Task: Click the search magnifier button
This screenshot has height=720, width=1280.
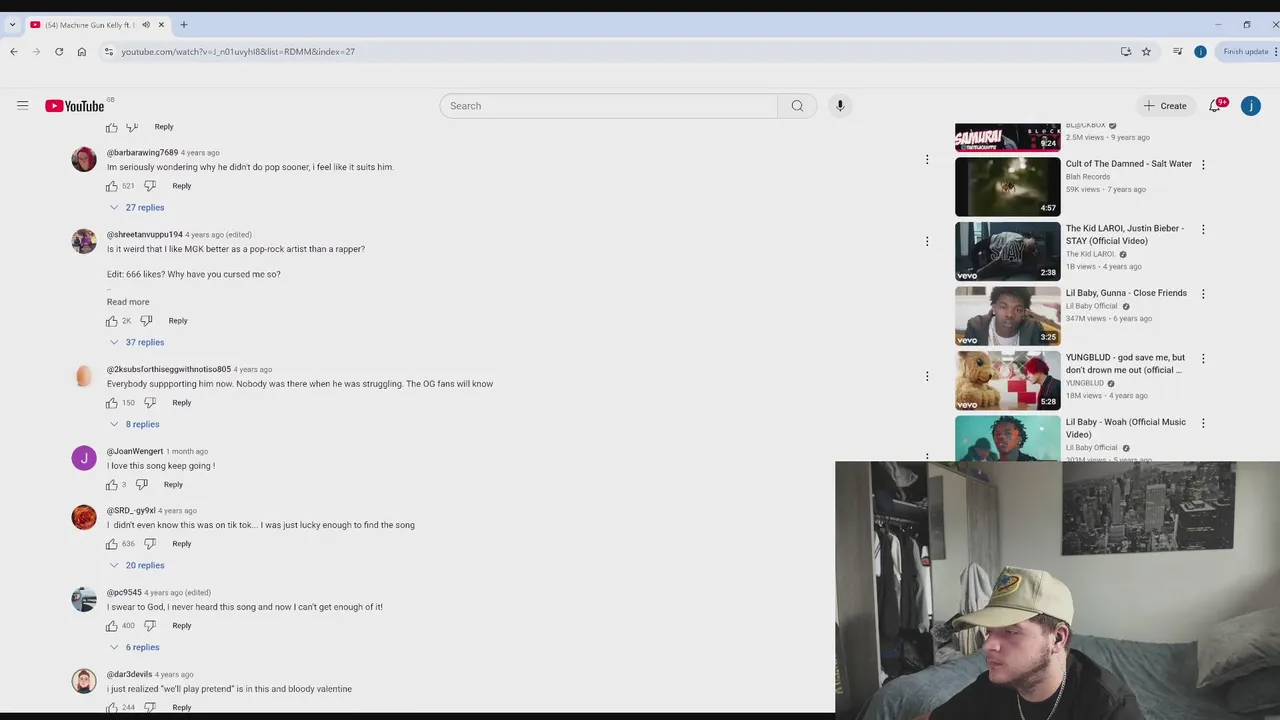Action: [797, 106]
